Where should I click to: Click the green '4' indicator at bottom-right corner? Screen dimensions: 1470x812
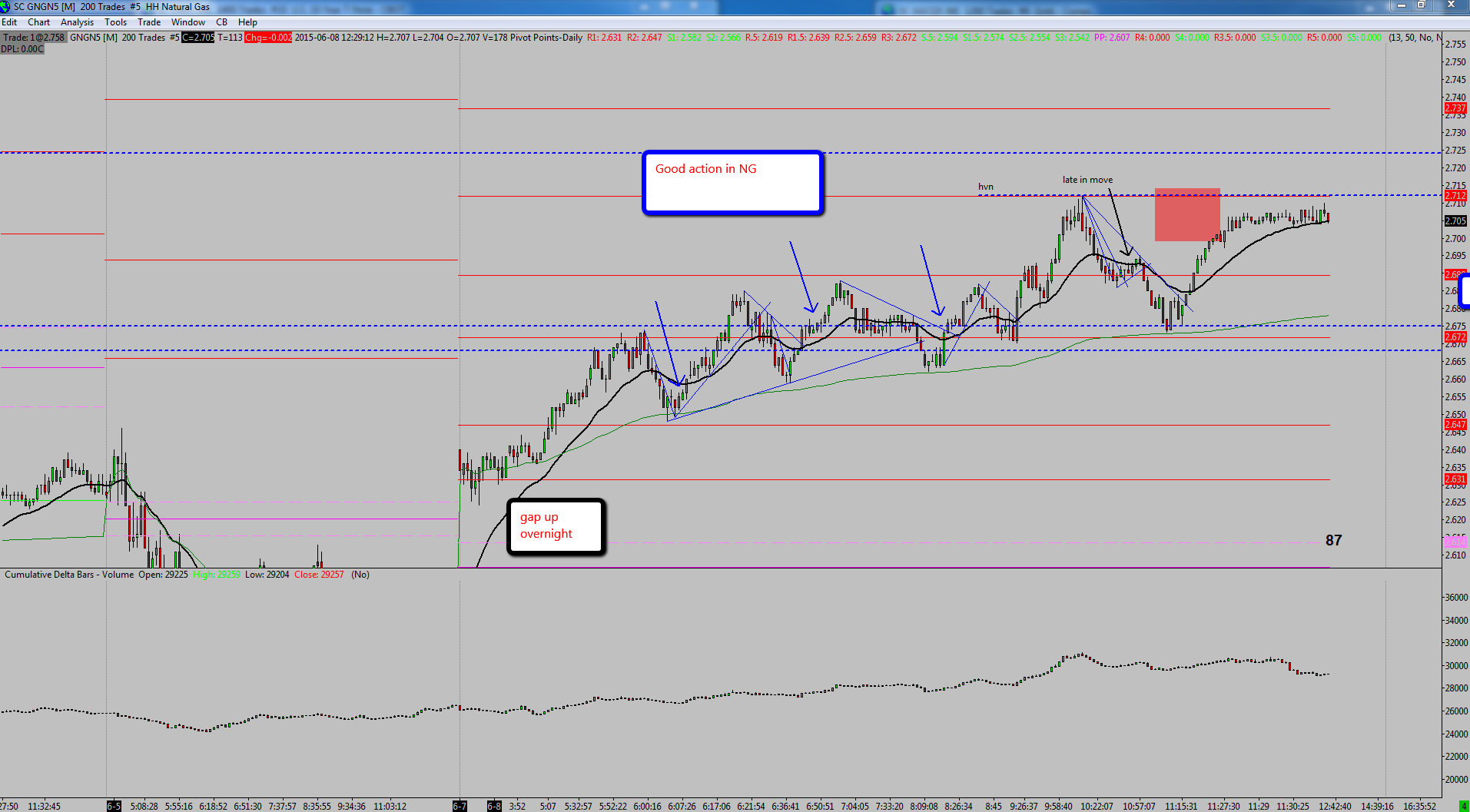[x=1464, y=806]
